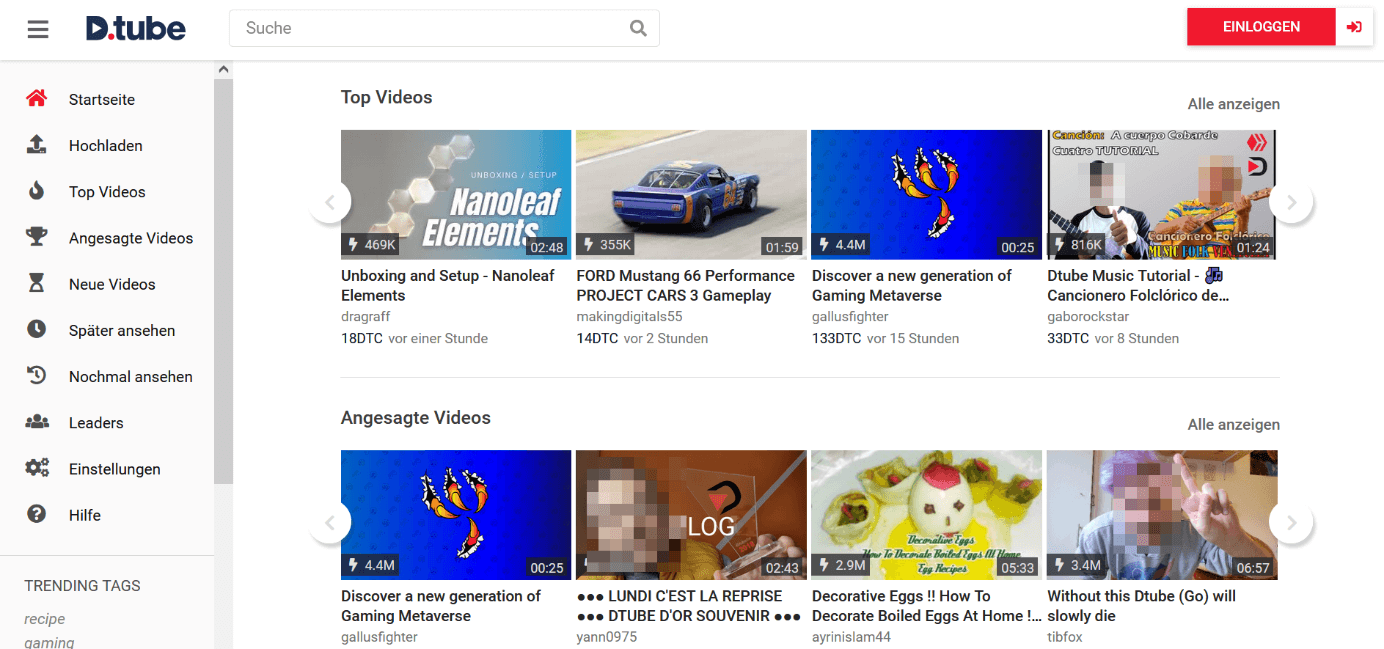Click the Hochladen upload icon
1384x649 pixels.
(x=37, y=145)
